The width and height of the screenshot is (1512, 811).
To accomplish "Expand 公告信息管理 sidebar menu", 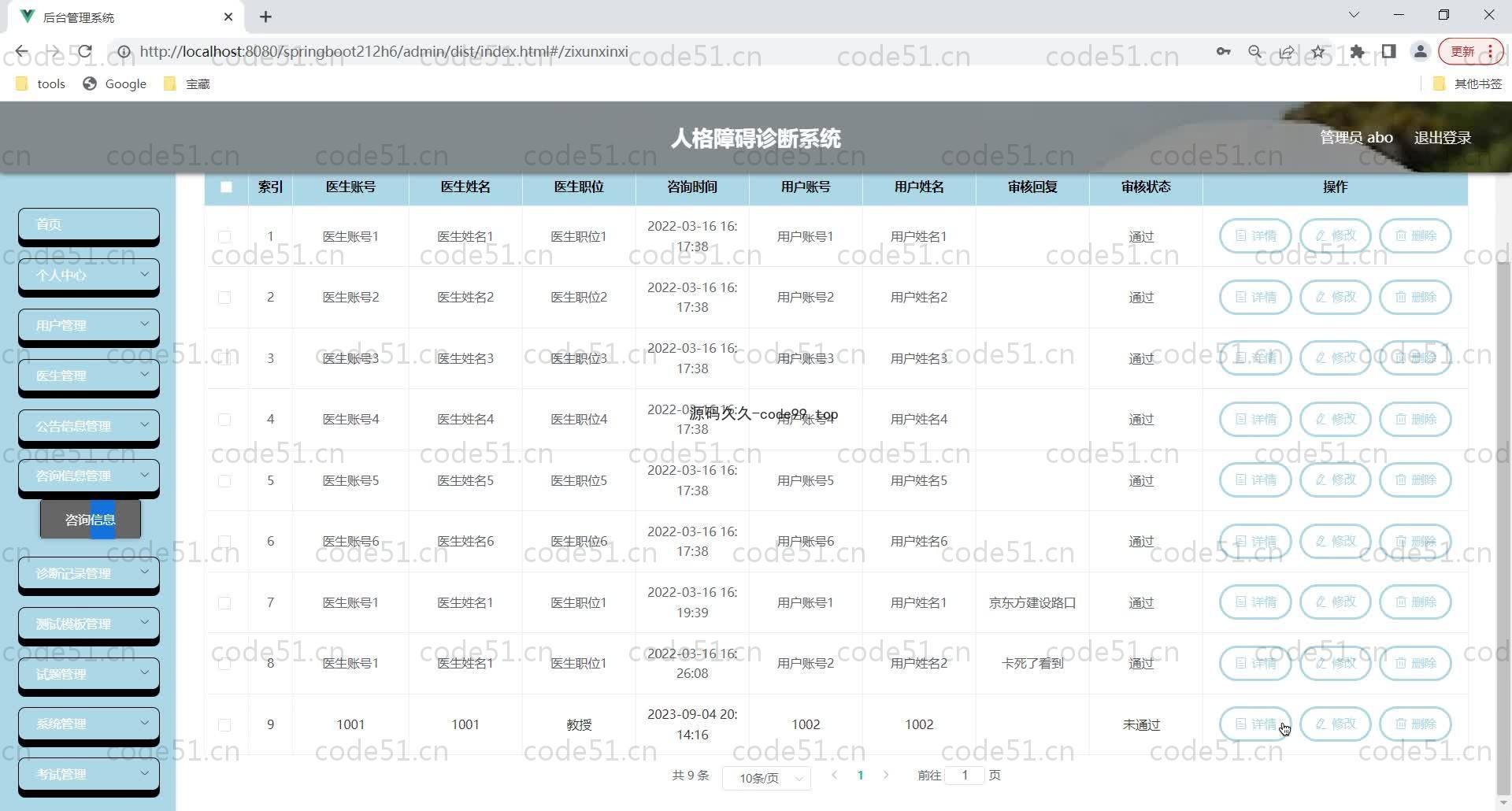I will [x=89, y=426].
